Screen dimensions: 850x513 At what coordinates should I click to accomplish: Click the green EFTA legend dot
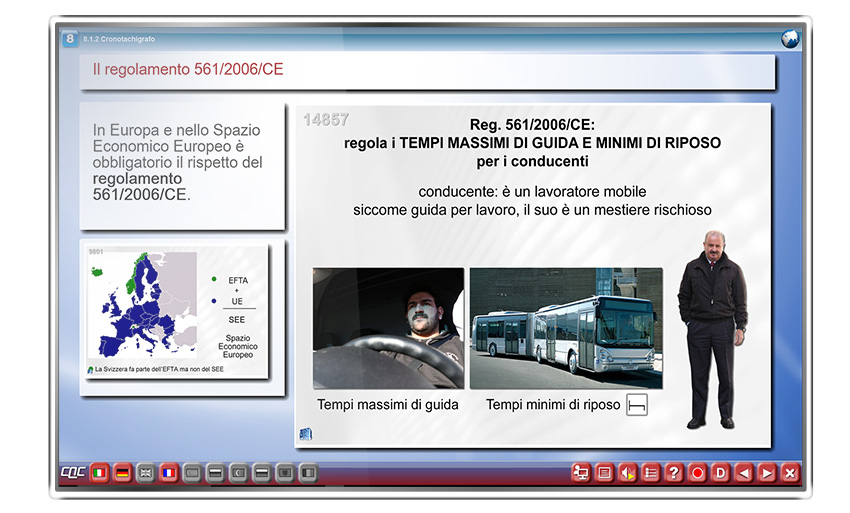tap(214, 279)
